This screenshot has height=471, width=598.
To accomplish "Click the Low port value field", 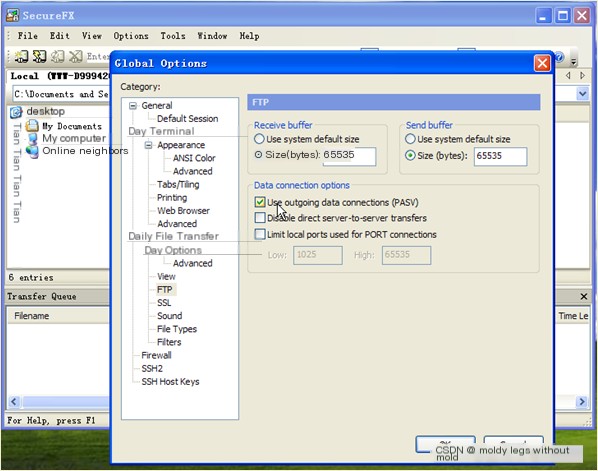I will [x=318, y=255].
